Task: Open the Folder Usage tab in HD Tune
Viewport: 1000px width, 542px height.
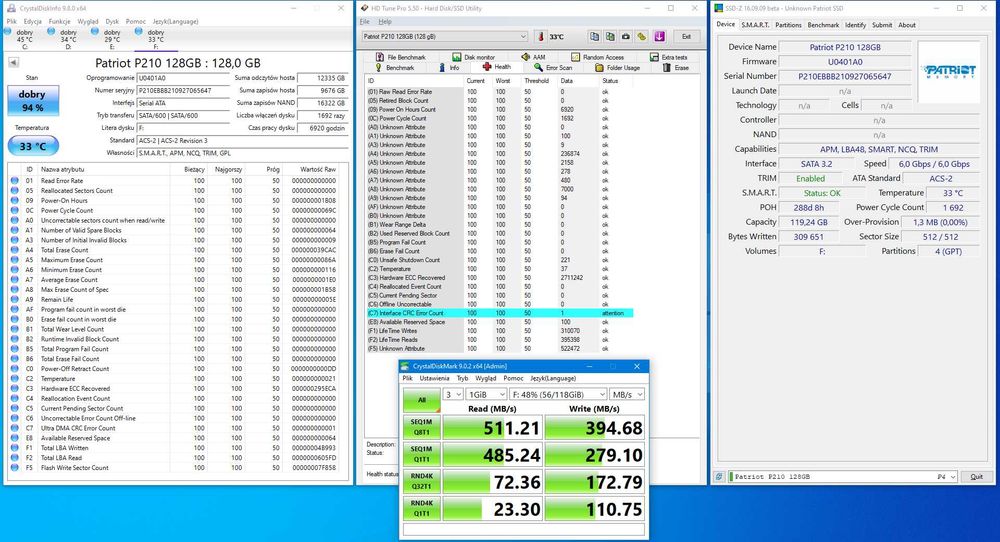Action: pos(617,67)
